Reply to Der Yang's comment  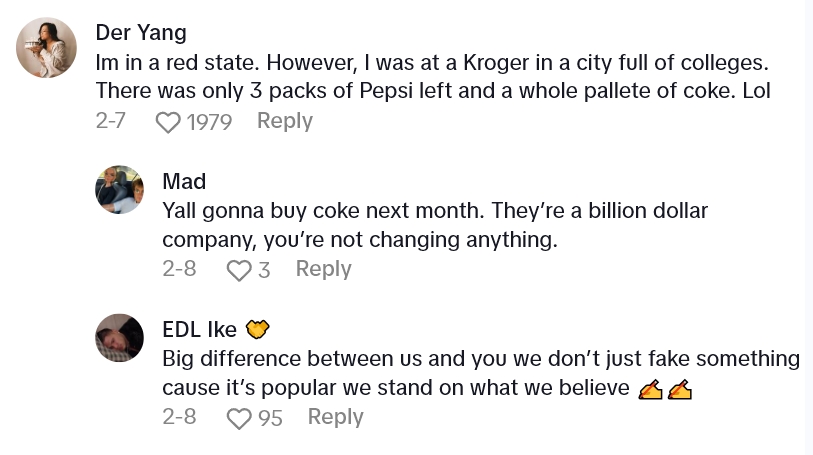(284, 121)
